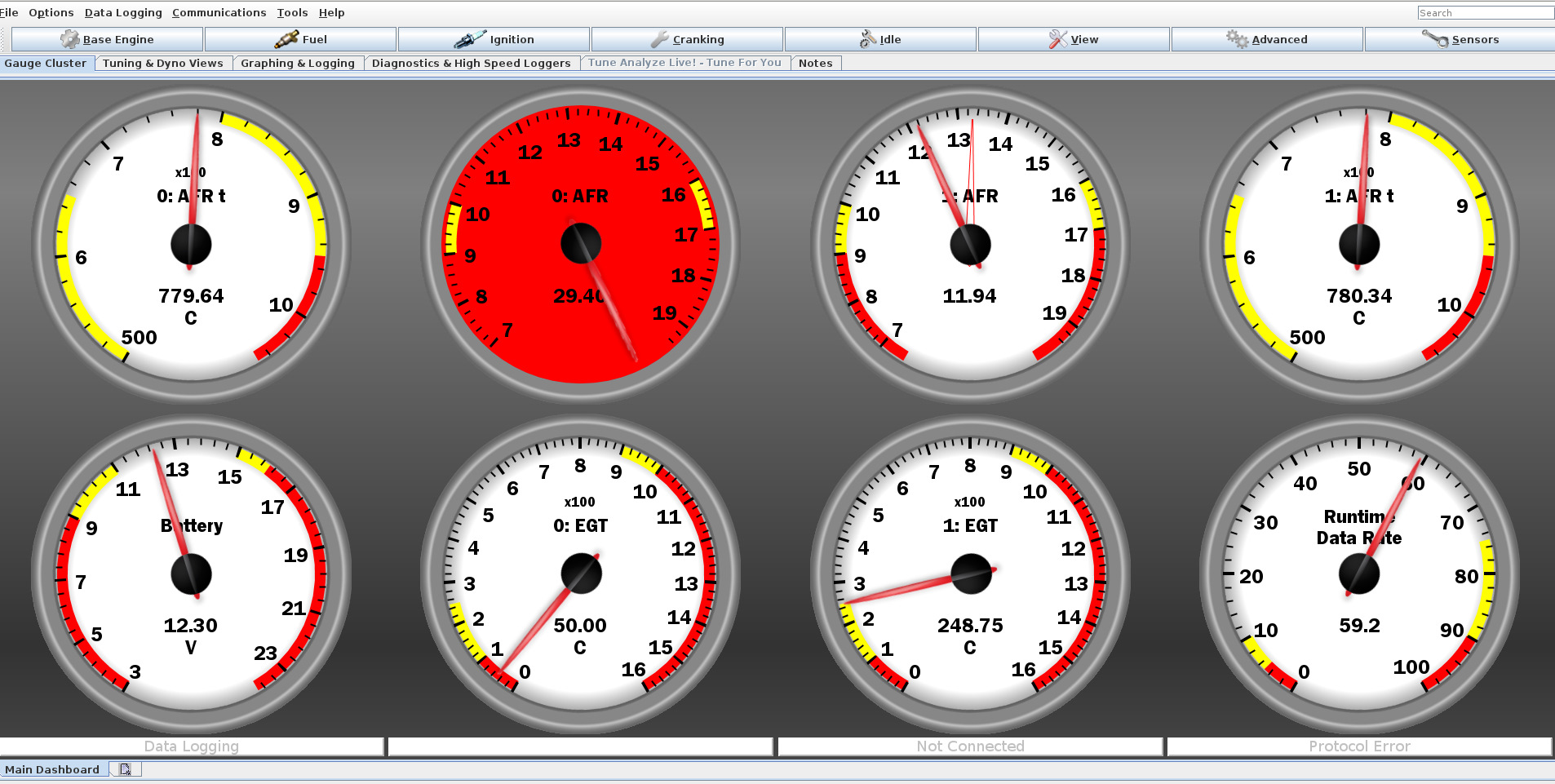Click the View tools icon
The height and width of the screenshot is (784, 1555).
coord(1057,39)
